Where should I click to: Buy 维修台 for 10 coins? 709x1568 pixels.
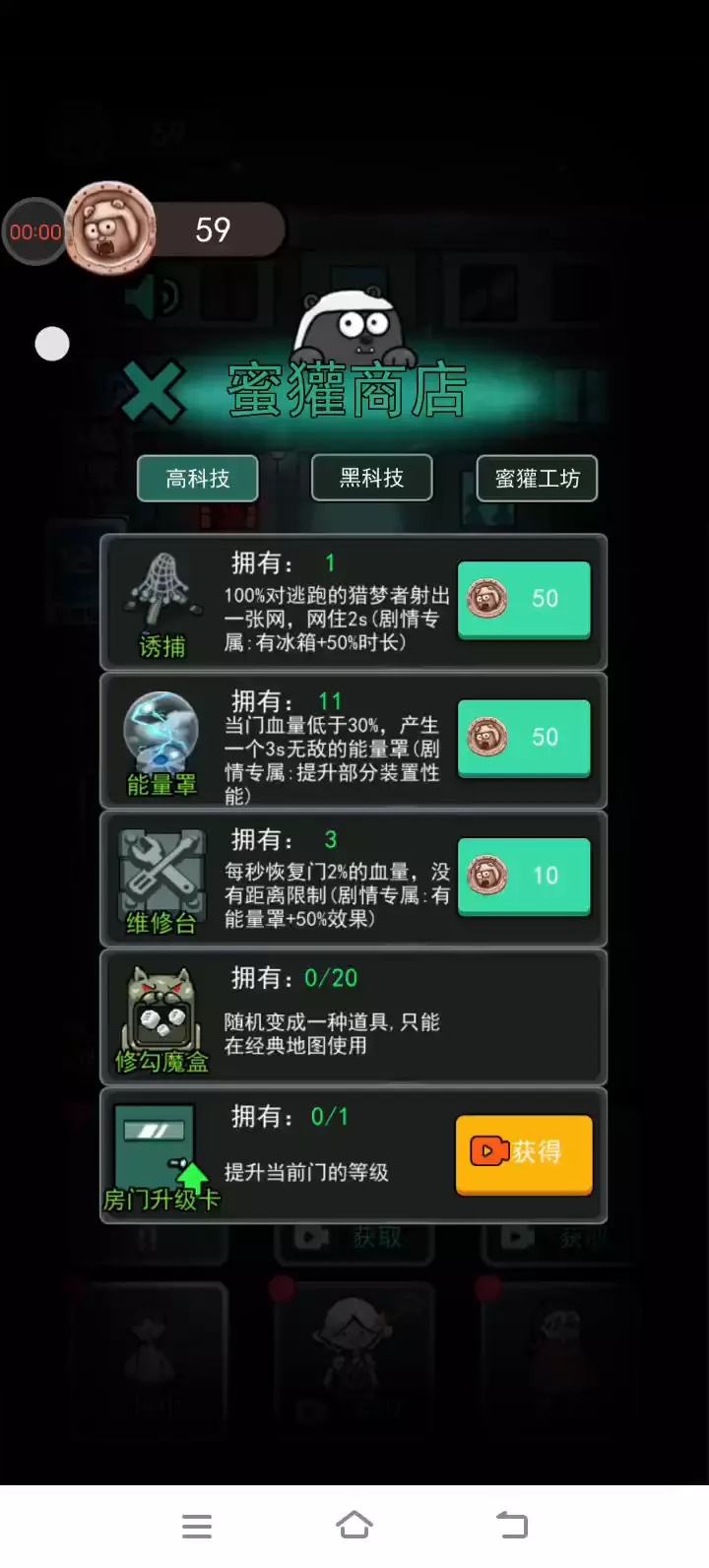tap(524, 877)
